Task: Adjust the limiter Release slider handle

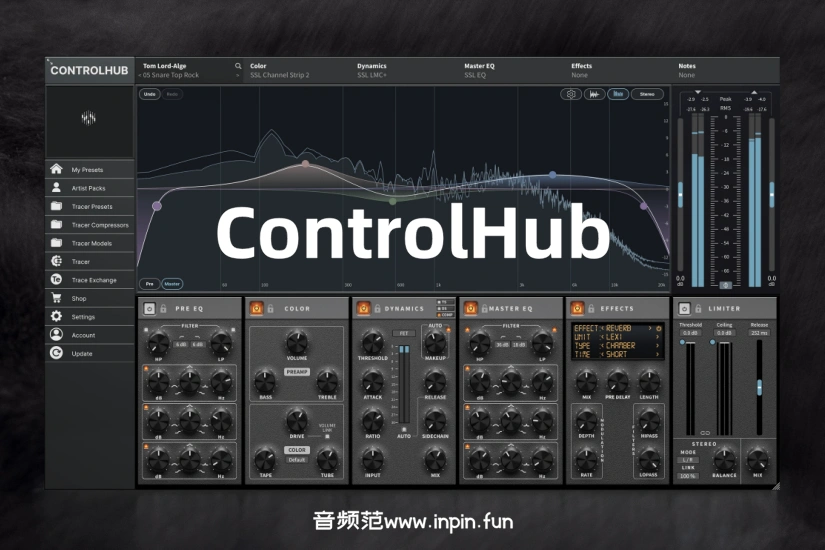Action: (759, 387)
